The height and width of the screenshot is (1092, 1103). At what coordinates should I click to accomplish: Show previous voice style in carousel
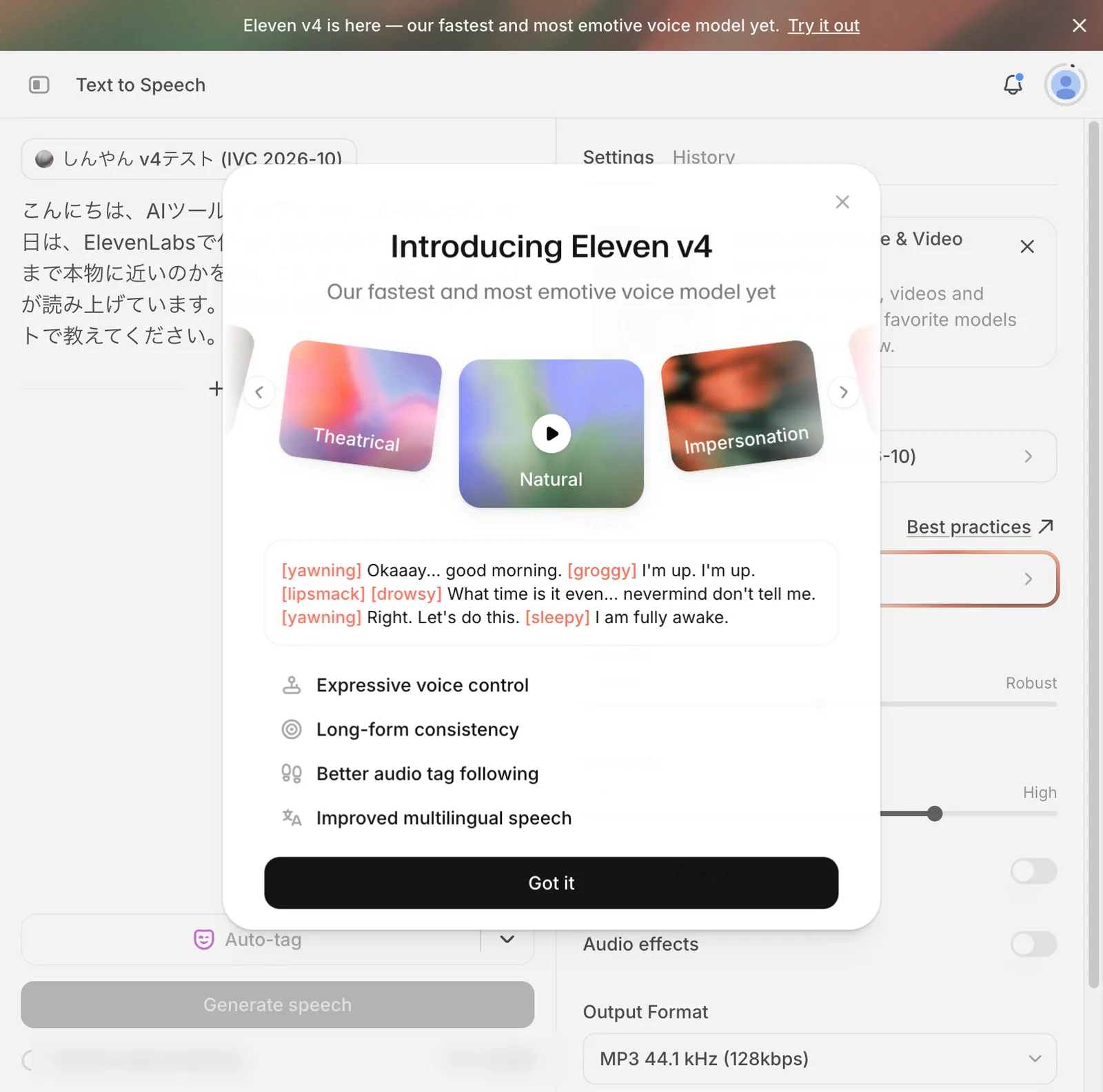pyautogui.click(x=259, y=392)
